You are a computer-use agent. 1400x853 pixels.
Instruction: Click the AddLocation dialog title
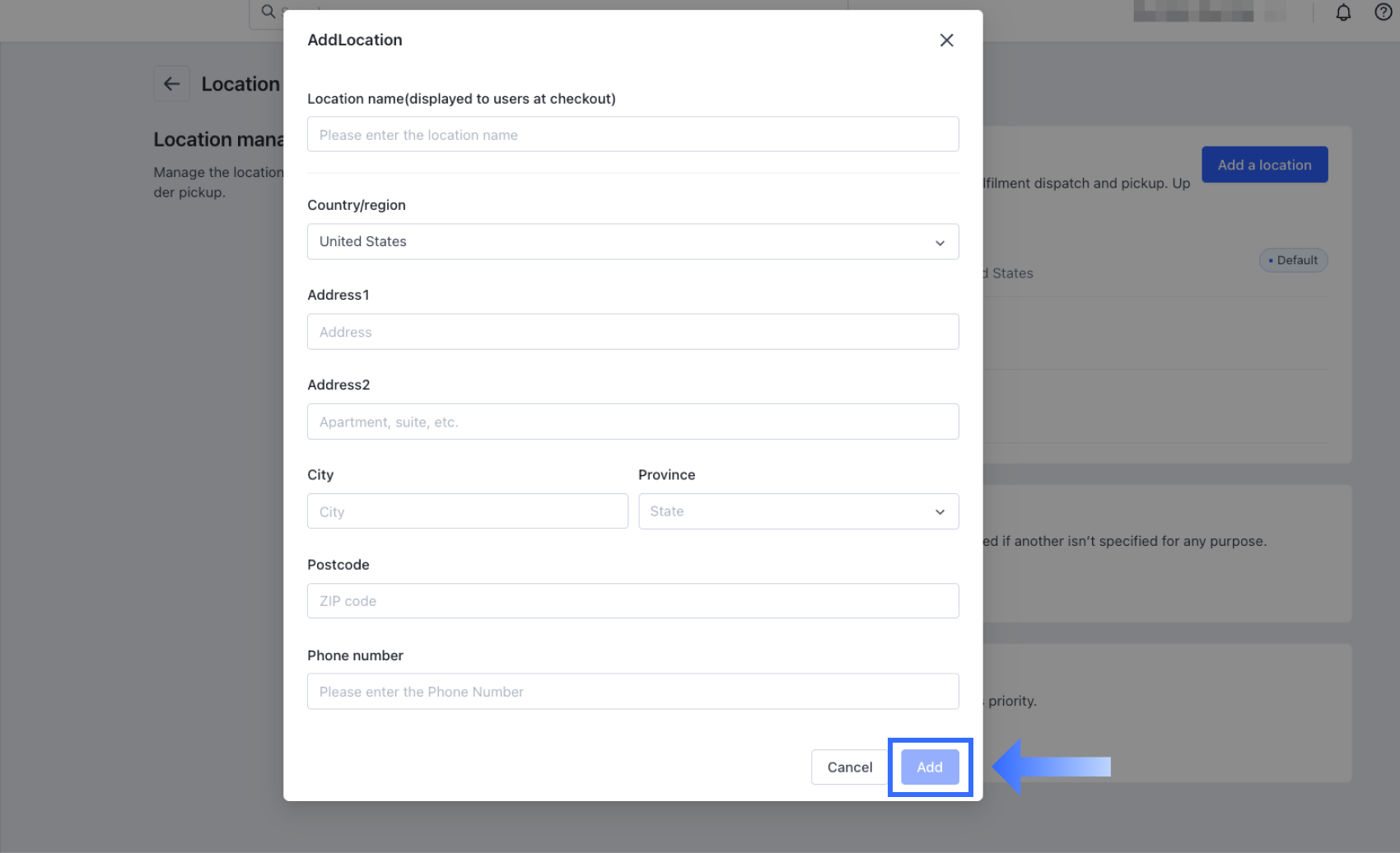click(355, 40)
